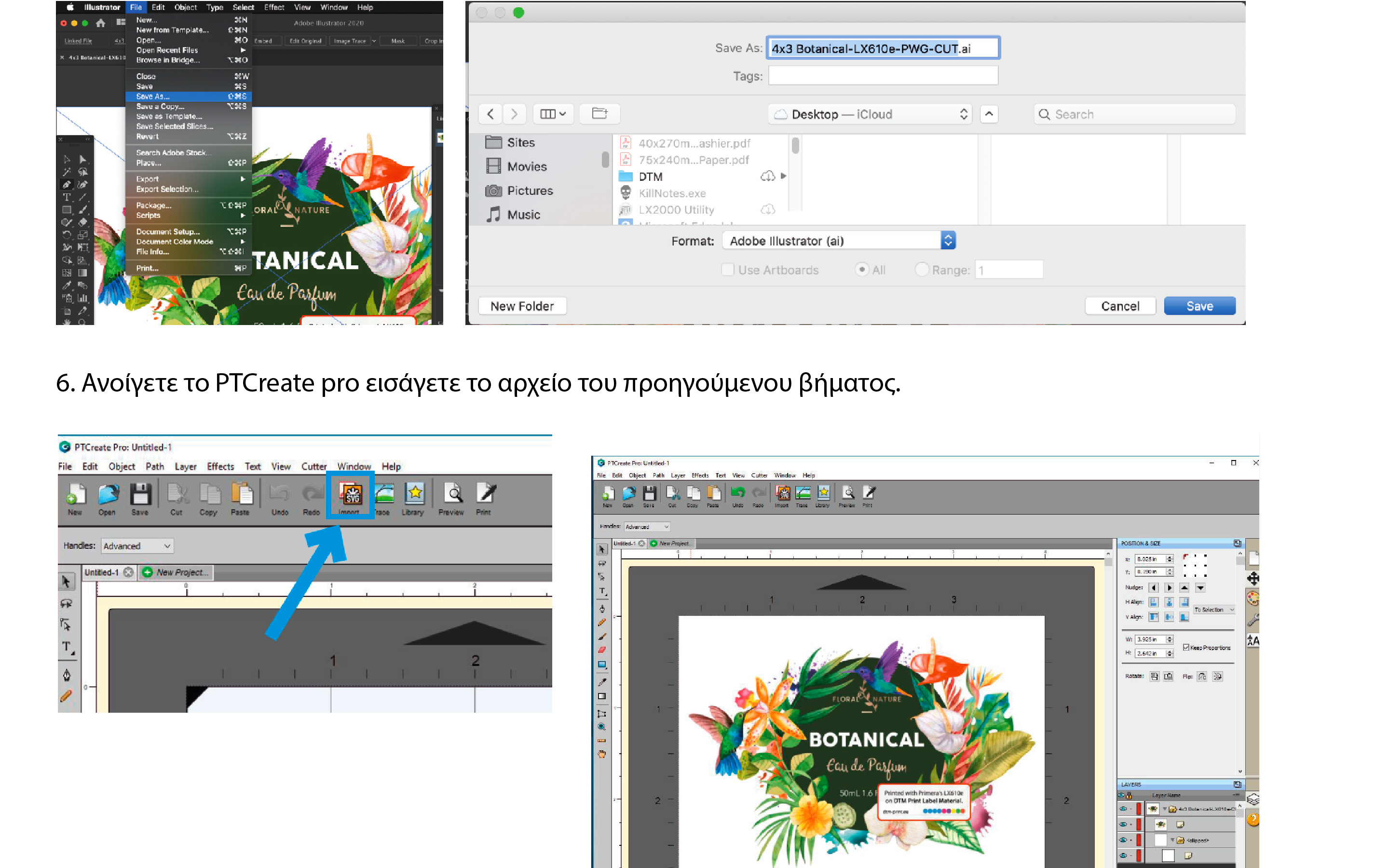Select the Range radio button in Save dialog
Screen dimensions: 1389x868
[x=921, y=269]
